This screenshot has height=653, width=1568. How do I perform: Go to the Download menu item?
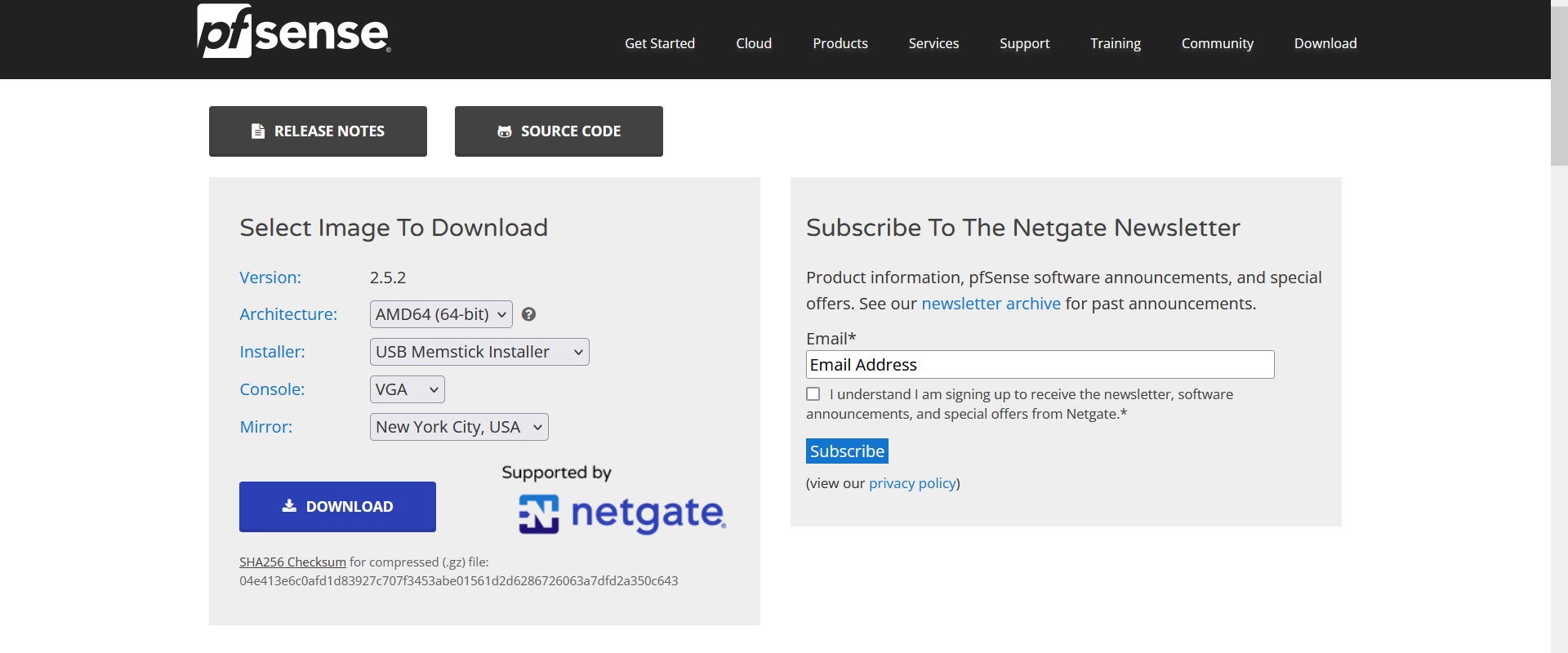click(1325, 43)
